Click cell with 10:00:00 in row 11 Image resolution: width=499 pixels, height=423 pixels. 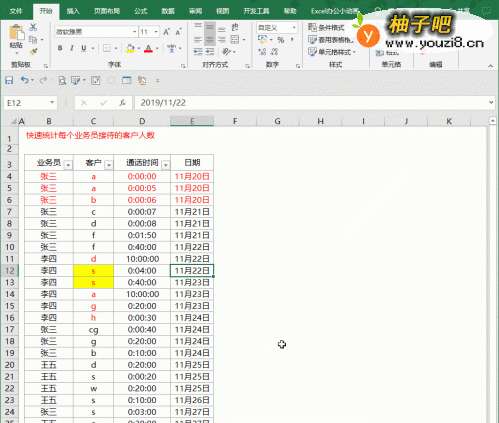tap(142, 259)
